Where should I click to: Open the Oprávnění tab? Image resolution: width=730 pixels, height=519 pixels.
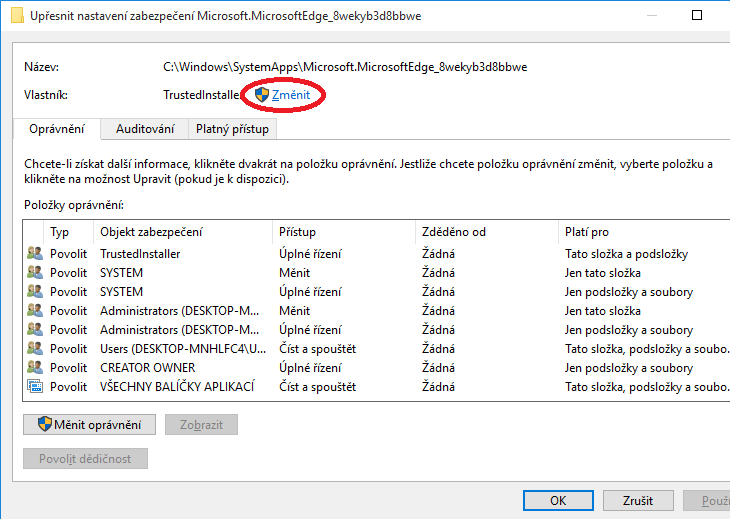[57, 129]
